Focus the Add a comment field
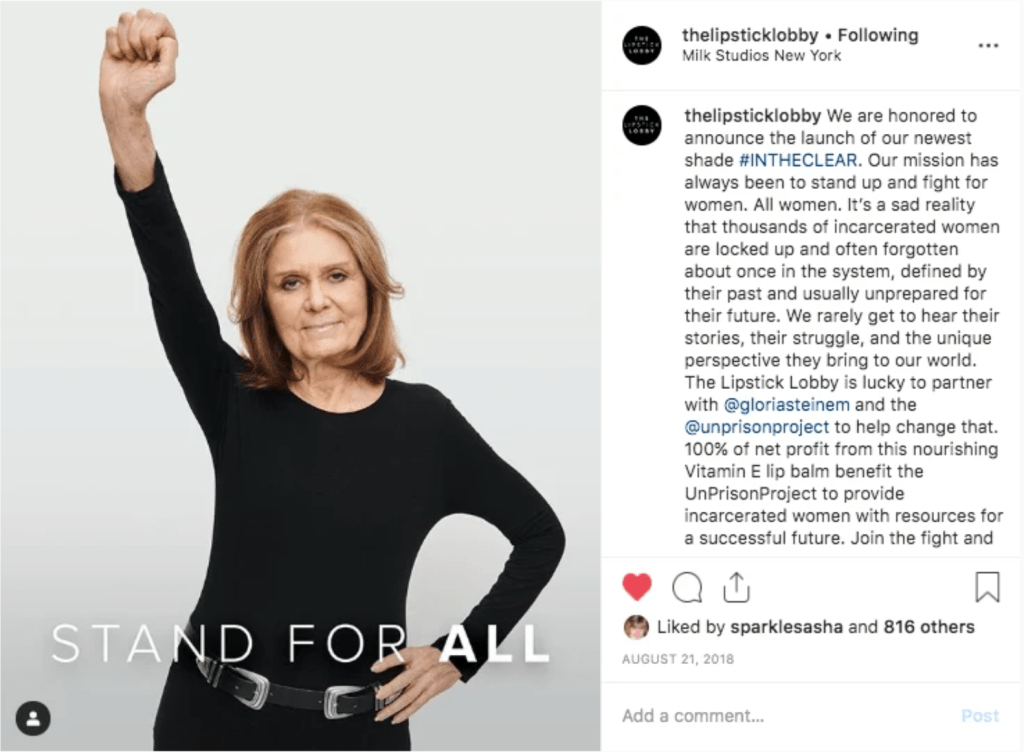The width and height of the screenshot is (1024, 752). [784, 716]
